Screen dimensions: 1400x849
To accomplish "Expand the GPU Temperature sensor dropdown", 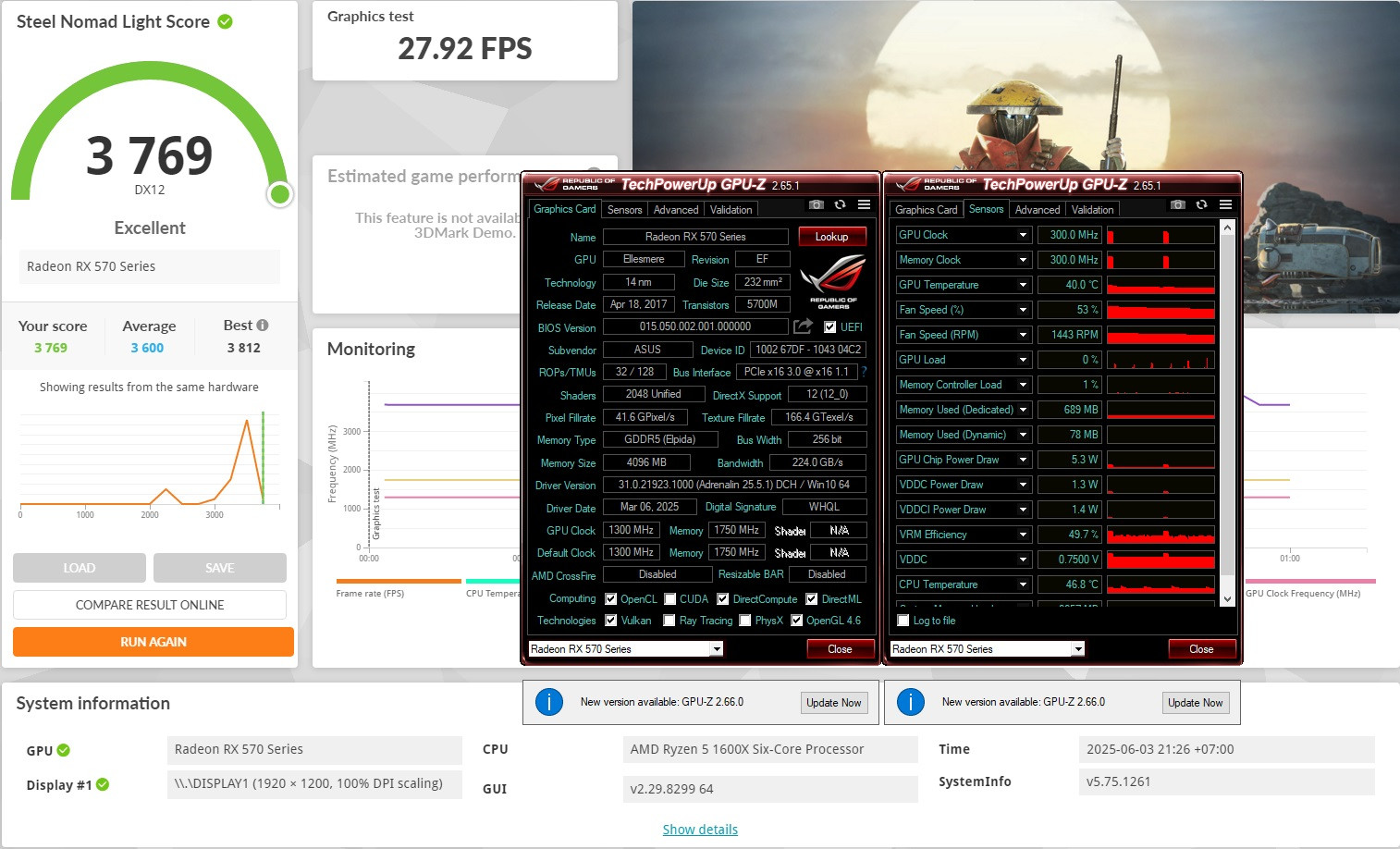I will pyautogui.click(x=1023, y=285).
